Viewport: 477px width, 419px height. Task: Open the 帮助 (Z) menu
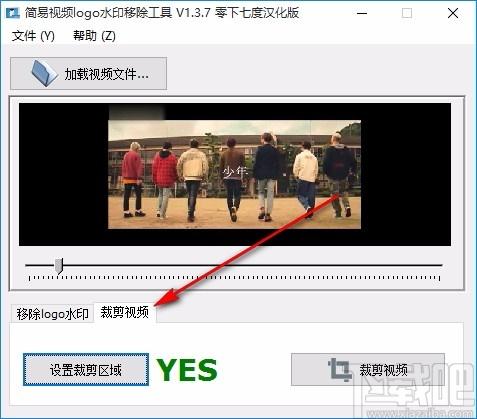click(x=94, y=36)
